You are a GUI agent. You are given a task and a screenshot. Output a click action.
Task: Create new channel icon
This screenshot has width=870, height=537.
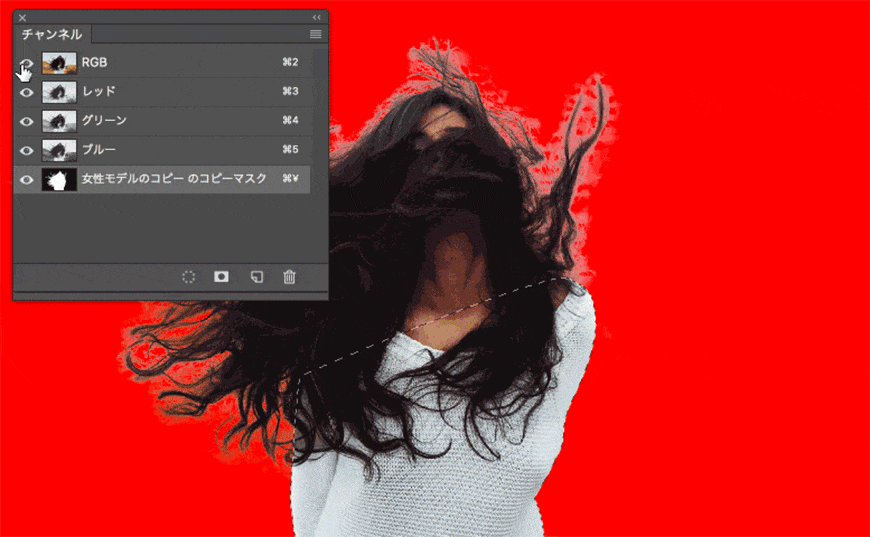tap(256, 276)
